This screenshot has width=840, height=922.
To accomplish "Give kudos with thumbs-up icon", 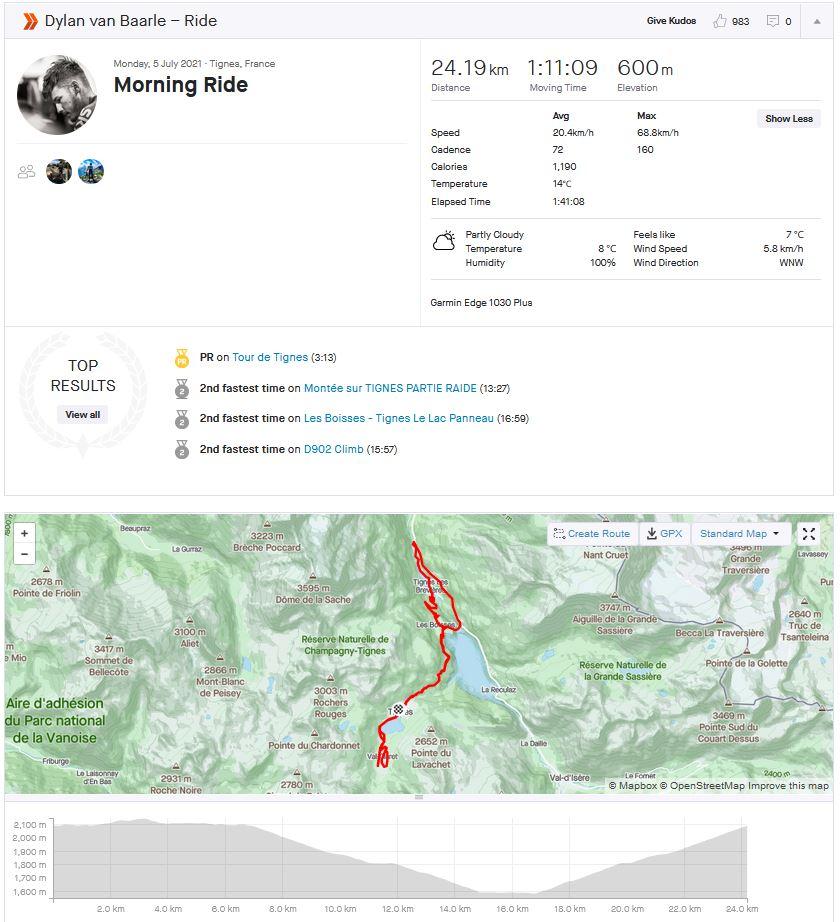I will click(720, 21).
